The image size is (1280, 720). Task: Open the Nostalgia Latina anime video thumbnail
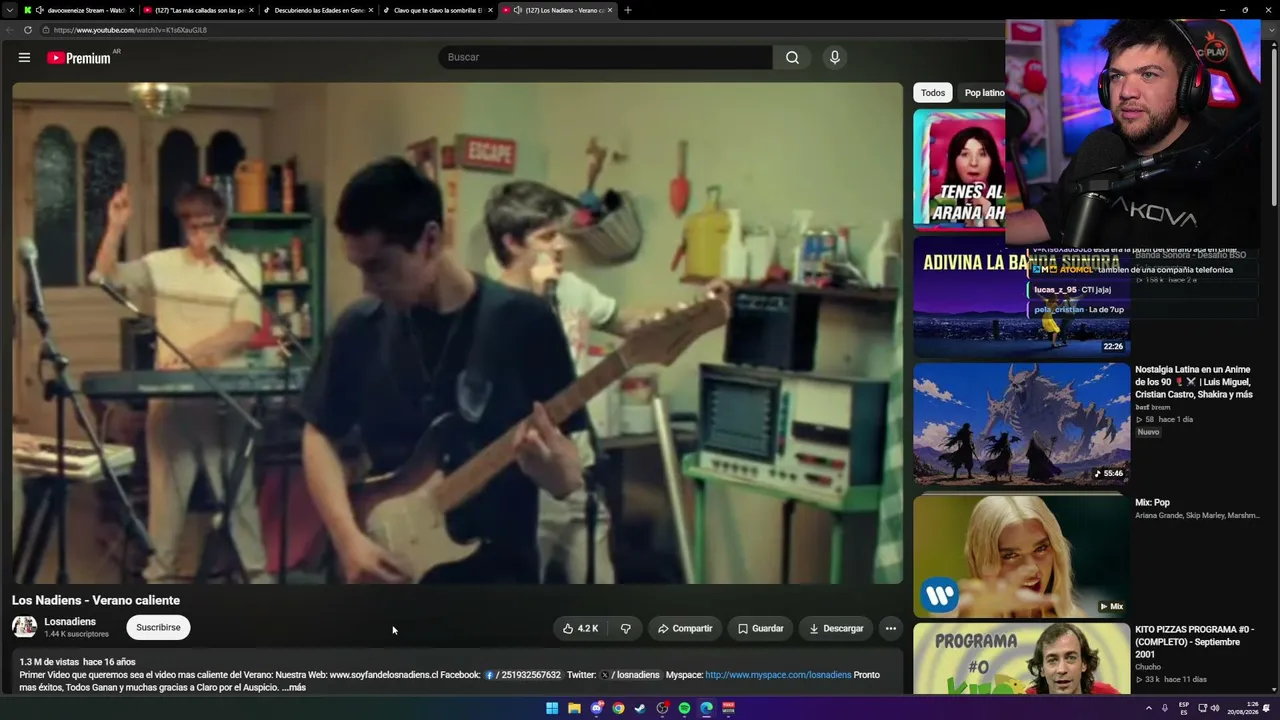(1021, 424)
